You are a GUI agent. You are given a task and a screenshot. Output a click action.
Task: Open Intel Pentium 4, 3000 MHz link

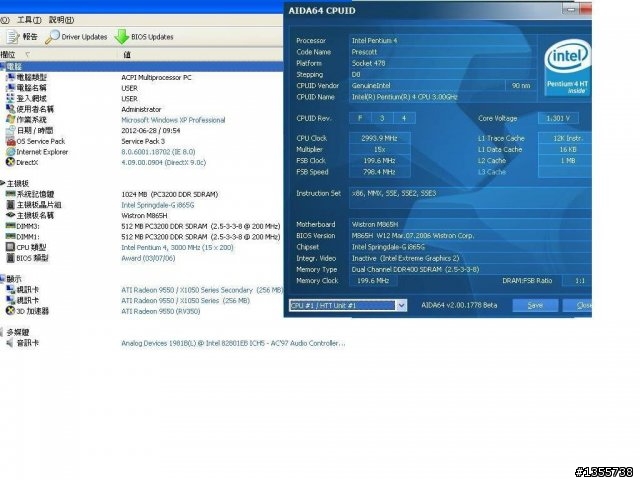click(x=177, y=247)
